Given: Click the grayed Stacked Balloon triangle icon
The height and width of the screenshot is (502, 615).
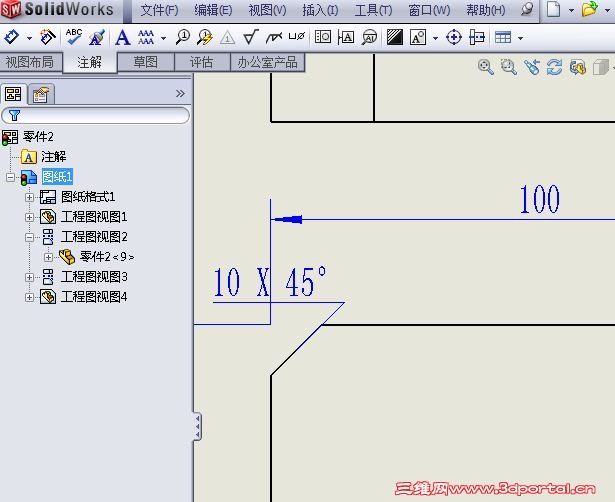Looking at the screenshot, I should click(x=227, y=38).
